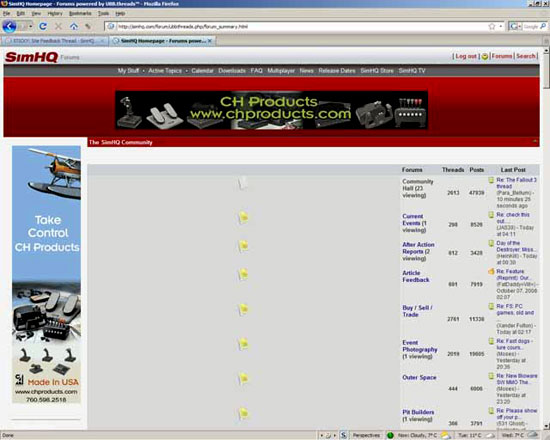Visit SimHQ Store navigation link
The width and height of the screenshot is (550, 440).
pyautogui.click(x=377, y=71)
